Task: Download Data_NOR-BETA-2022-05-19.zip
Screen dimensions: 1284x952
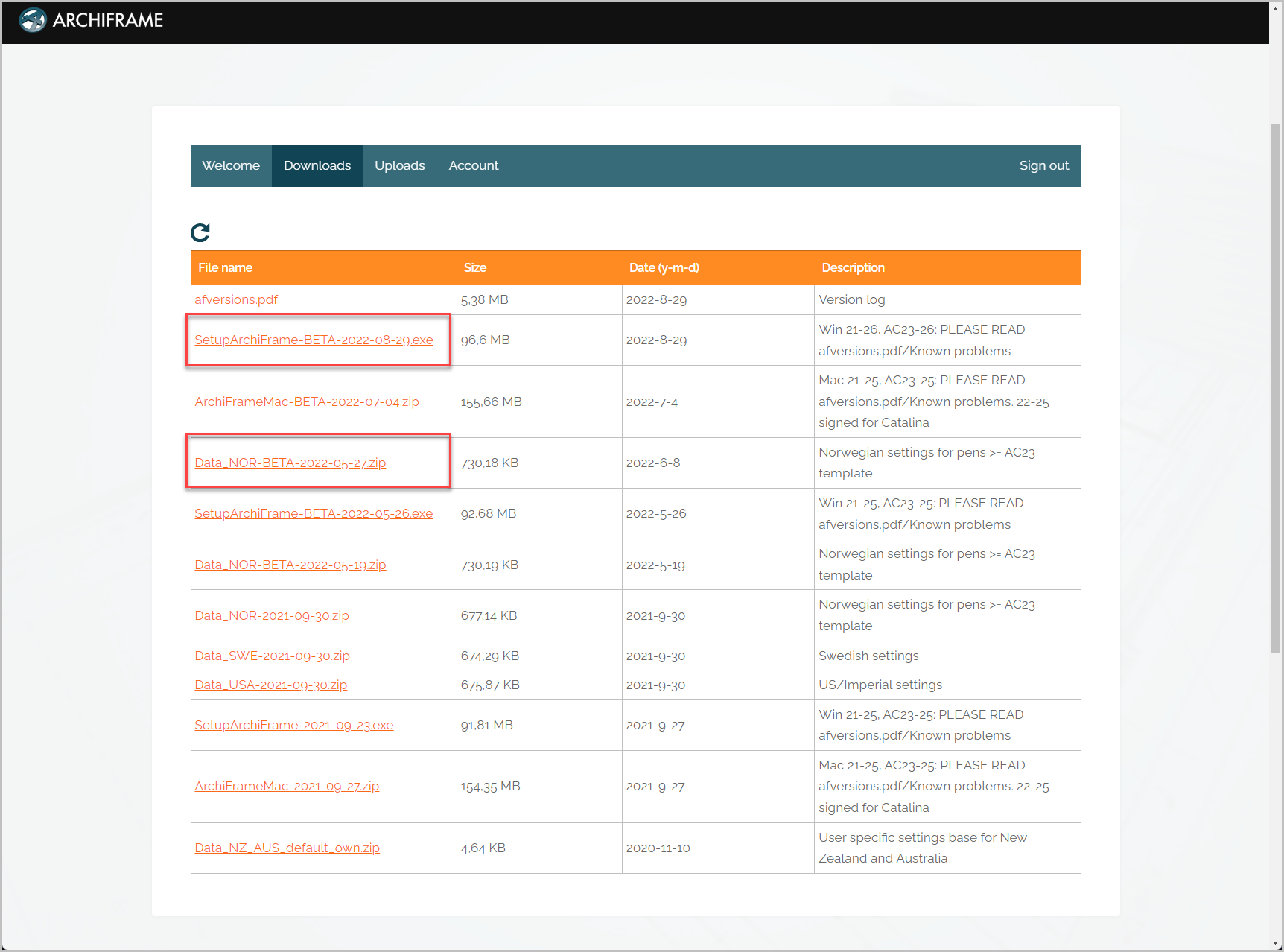Action: tap(290, 565)
